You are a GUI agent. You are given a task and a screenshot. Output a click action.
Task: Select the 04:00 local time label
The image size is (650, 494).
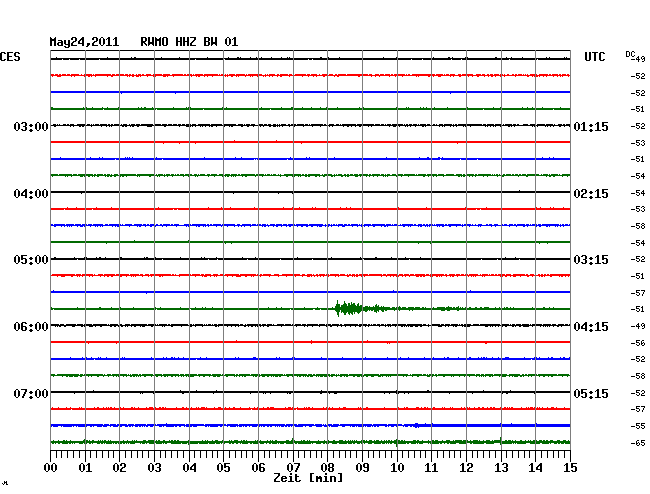[x=31, y=194]
